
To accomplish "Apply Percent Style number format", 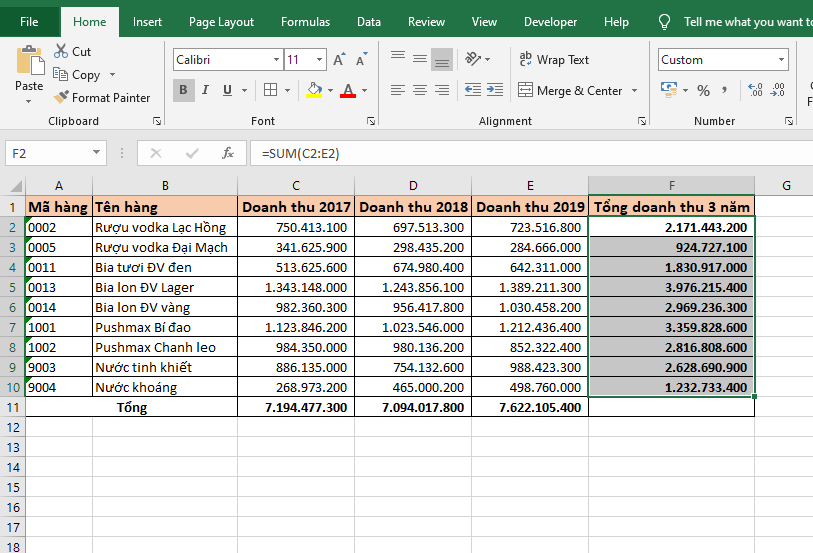I will click(x=704, y=91).
